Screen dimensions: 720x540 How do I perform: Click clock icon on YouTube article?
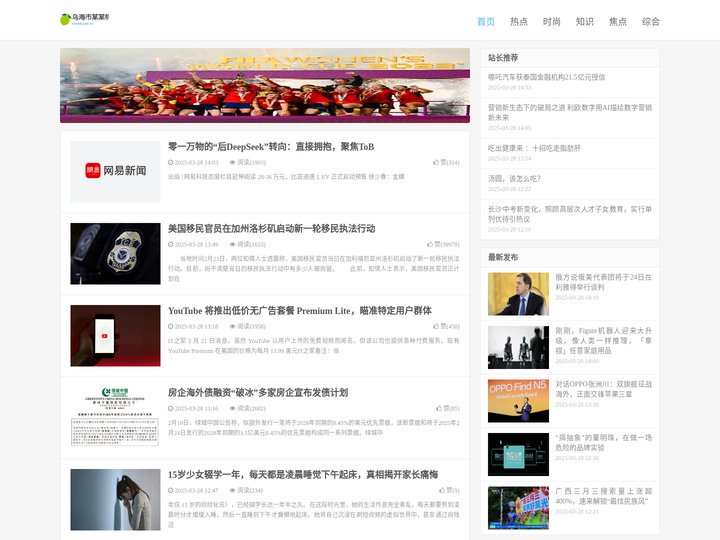[x=171, y=326]
